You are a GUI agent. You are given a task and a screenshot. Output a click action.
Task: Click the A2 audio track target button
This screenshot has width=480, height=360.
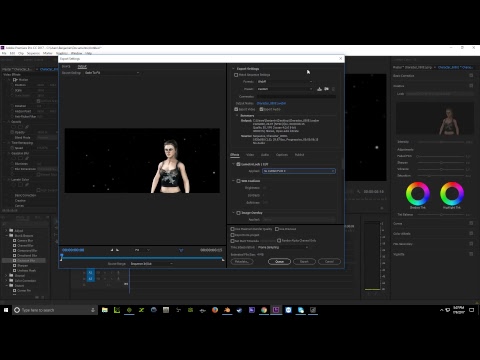(x=90, y=279)
